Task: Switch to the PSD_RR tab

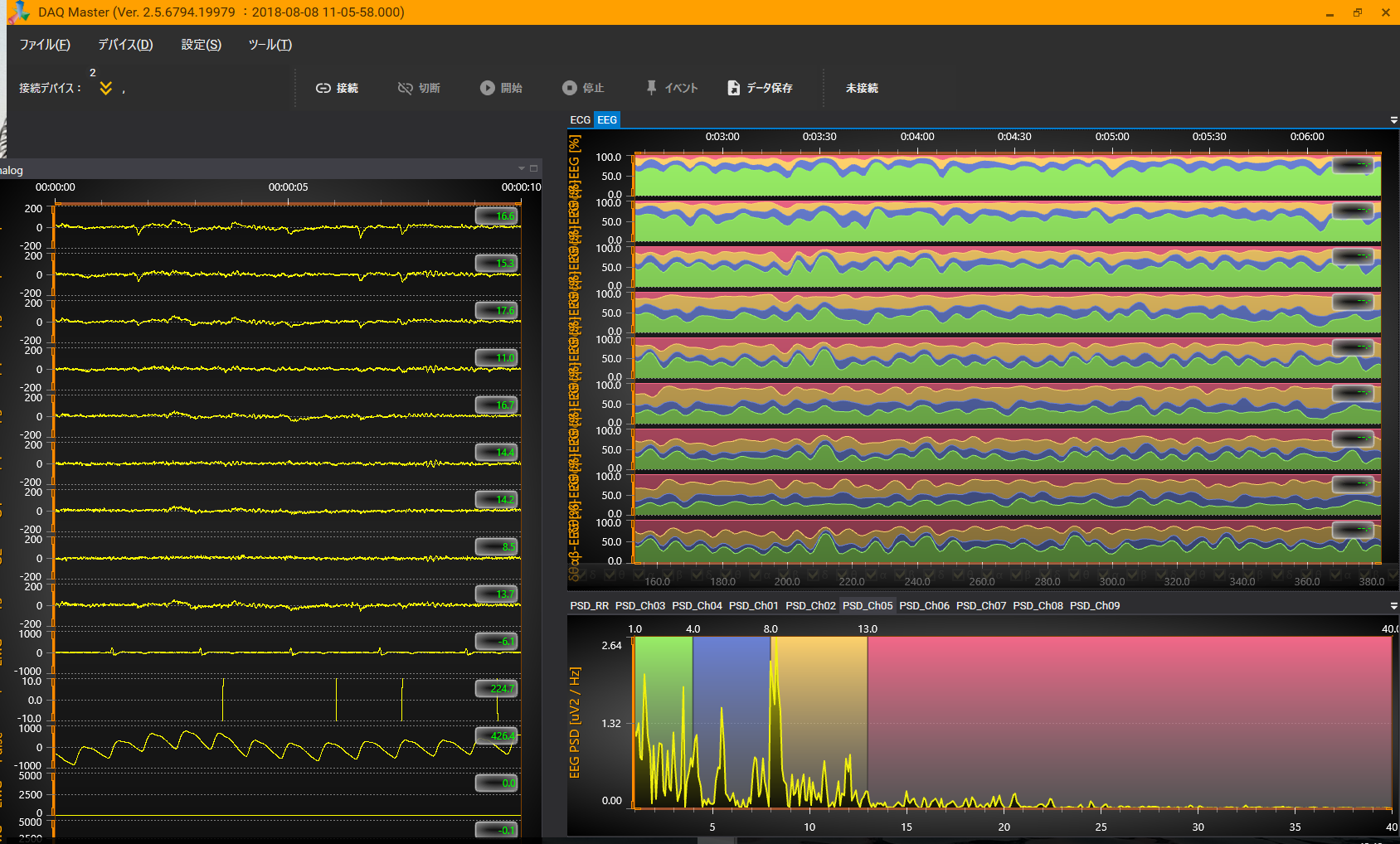Action: click(x=590, y=606)
